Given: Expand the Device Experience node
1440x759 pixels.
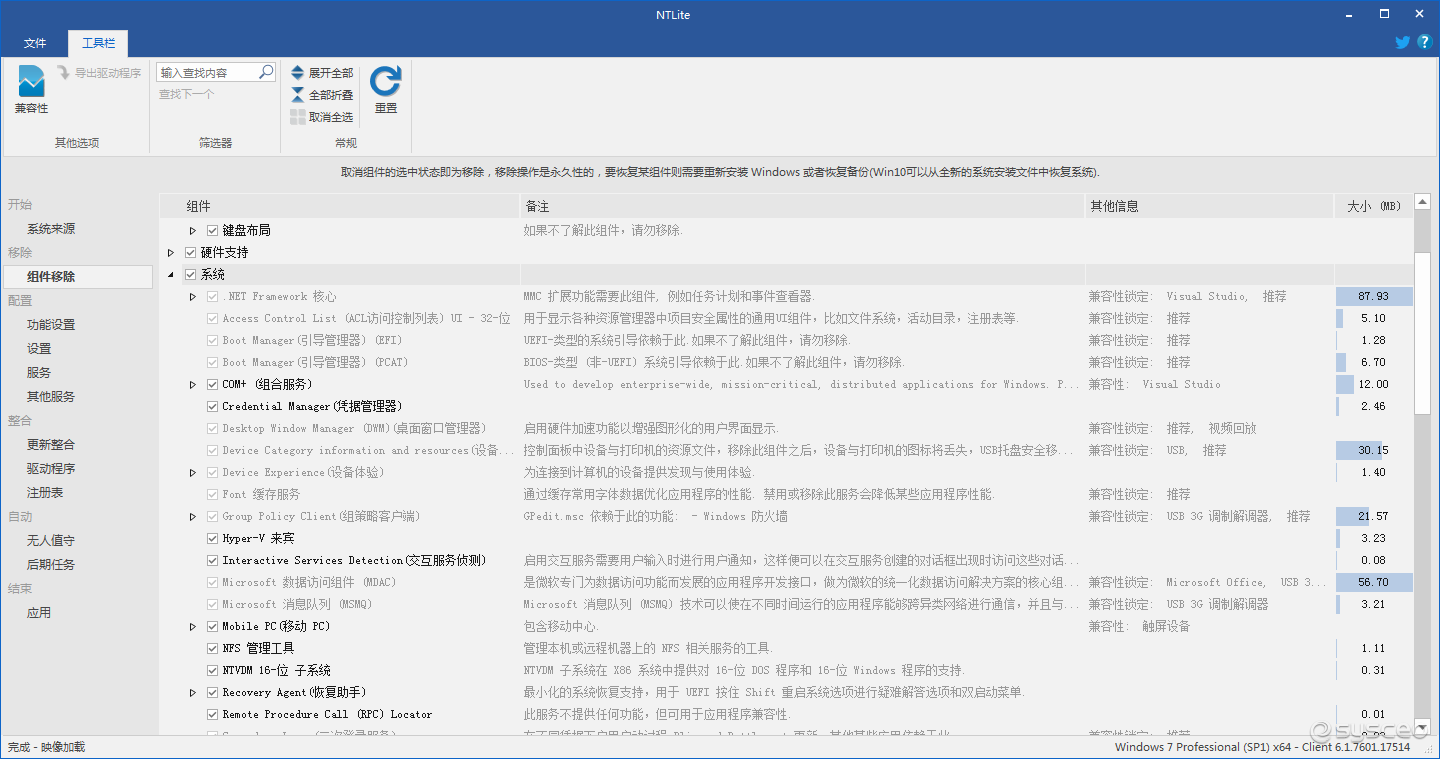Looking at the screenshot, I should (193, 473).
